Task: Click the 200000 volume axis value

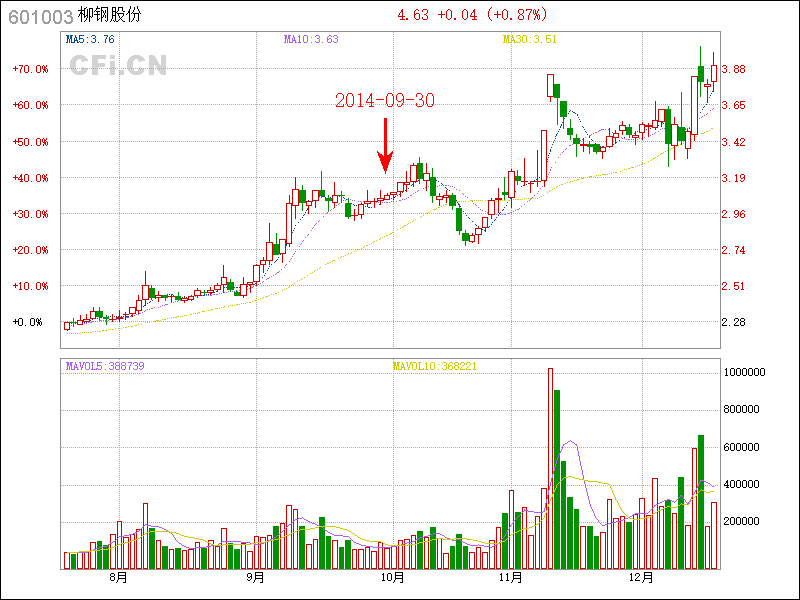Action: pyautogui.click(x=742, y=521)
